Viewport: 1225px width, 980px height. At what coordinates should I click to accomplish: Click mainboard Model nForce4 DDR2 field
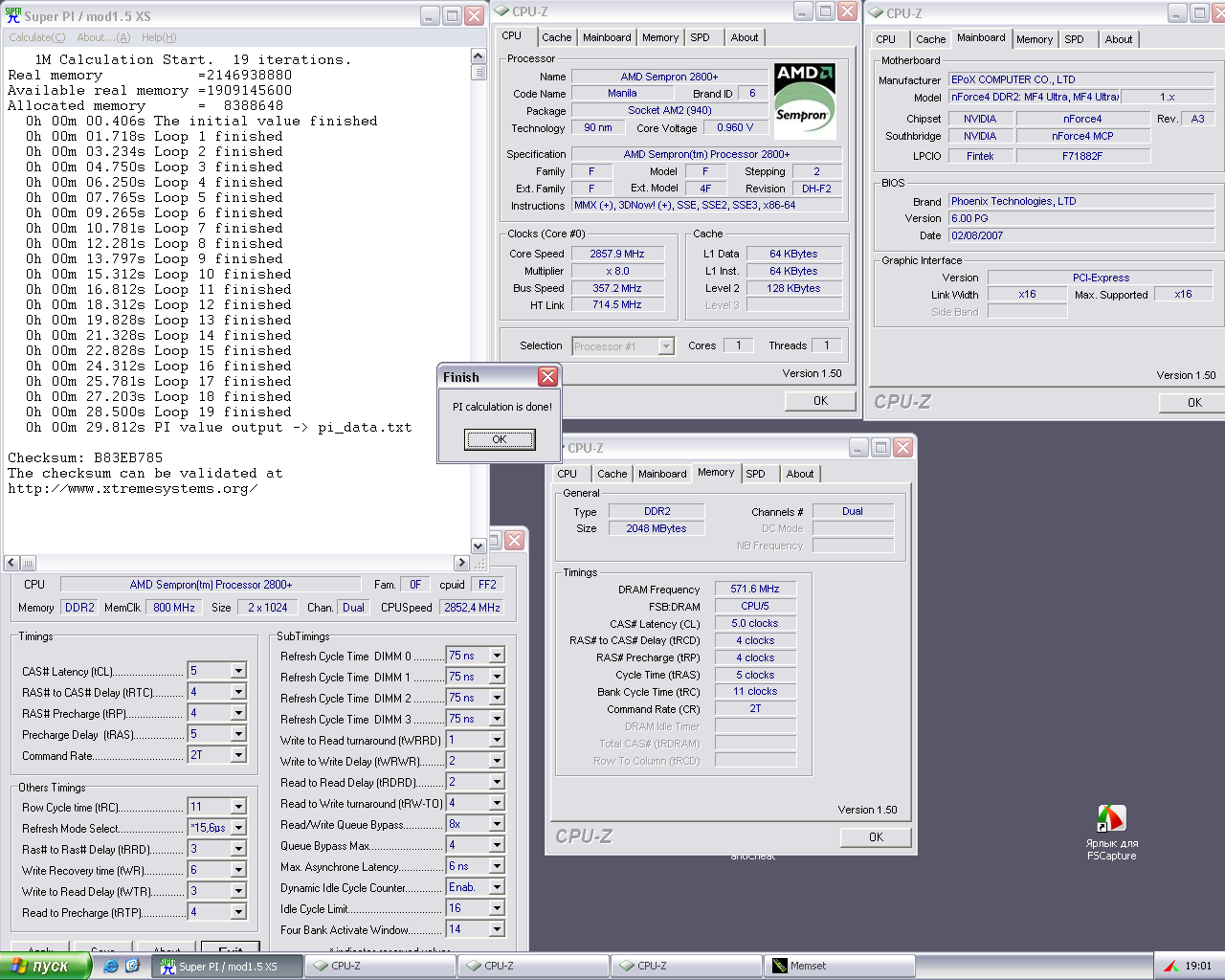pyautogui.click(x=1034, y=97)
